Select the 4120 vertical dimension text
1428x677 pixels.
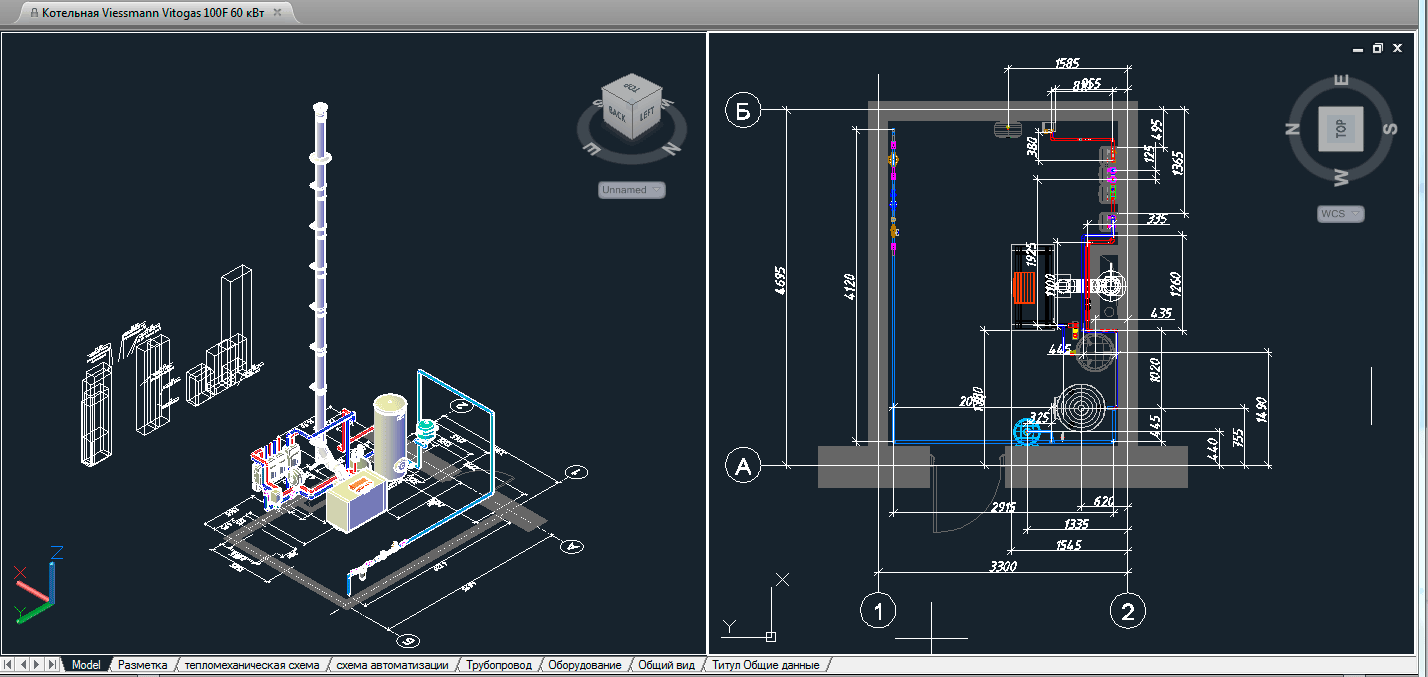(850, 286)
